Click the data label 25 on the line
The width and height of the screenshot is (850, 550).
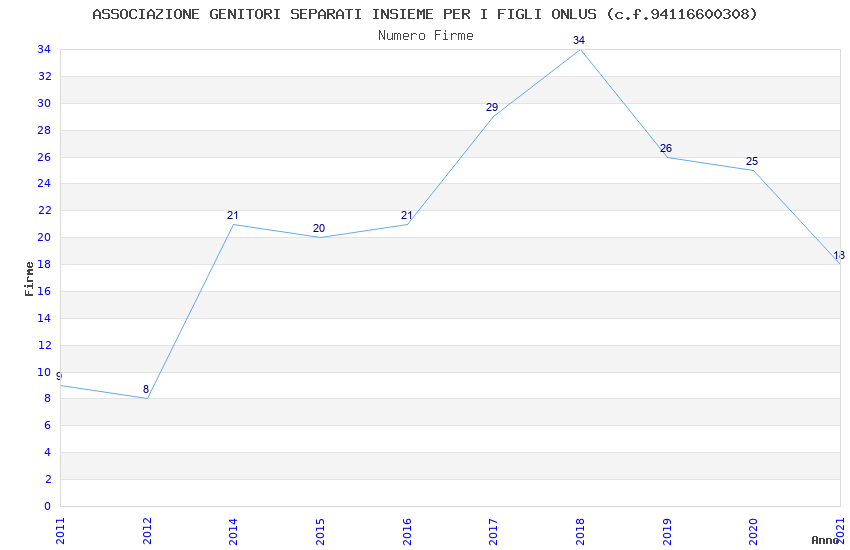tap(752, 161)
